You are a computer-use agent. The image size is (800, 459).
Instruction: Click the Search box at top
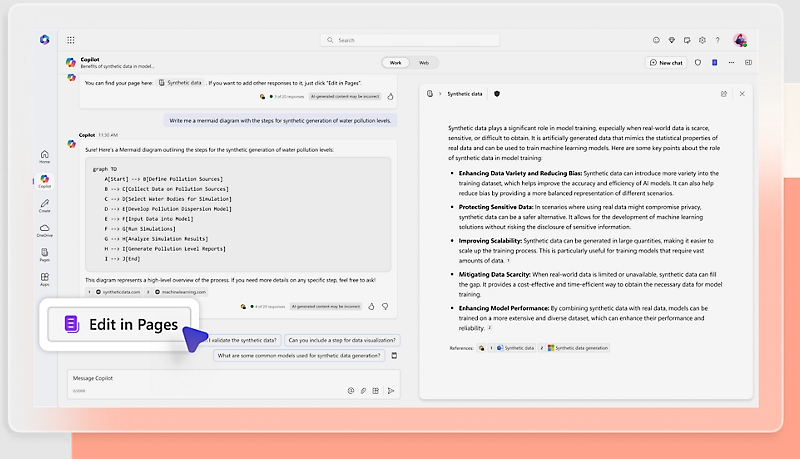[x=410, y=40]
